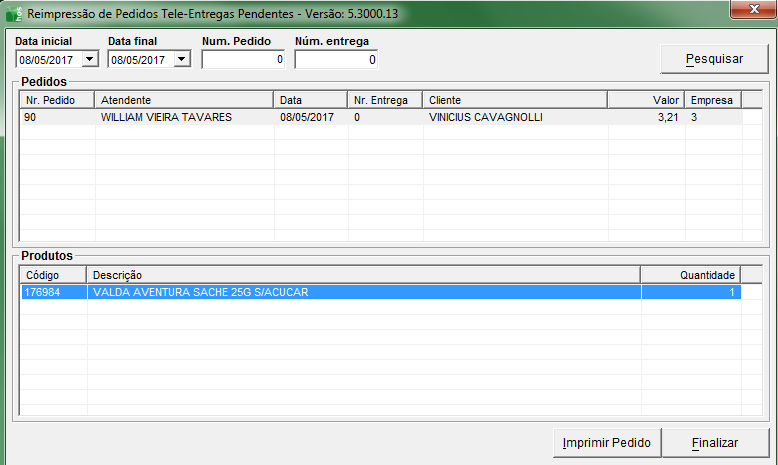Screen dimensions: 778x465
Task: Click the Atendente column header
Action: click(x=184, y=100)
